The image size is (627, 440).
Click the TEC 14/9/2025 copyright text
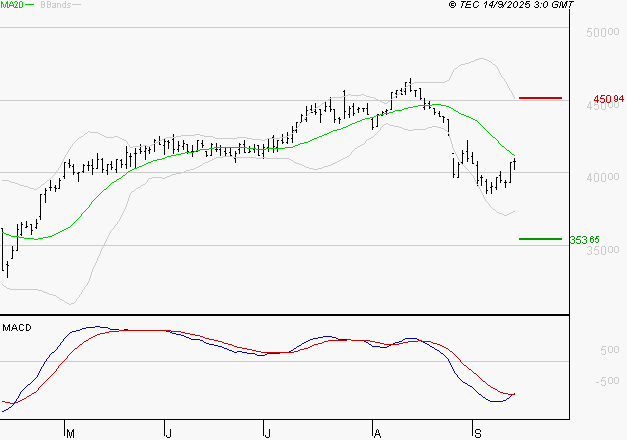[511, 5]
